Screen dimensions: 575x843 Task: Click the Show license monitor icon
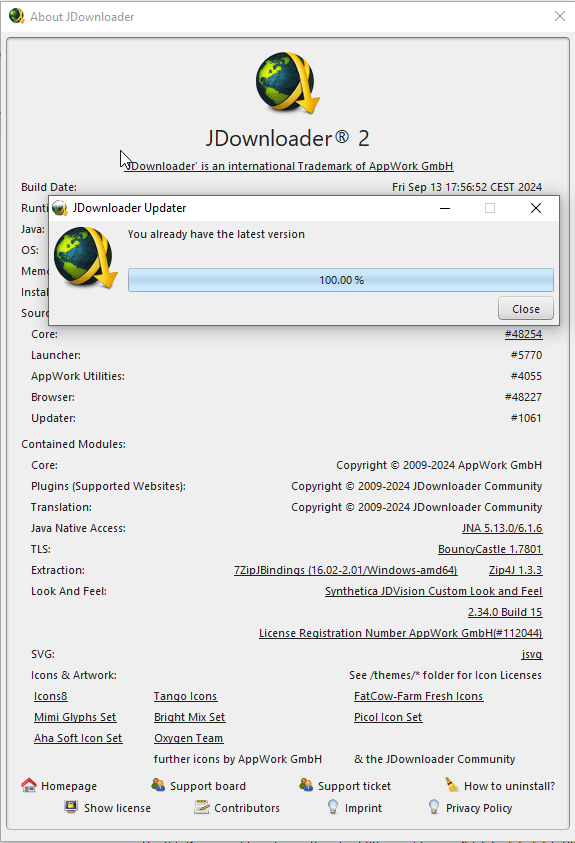pos(71,807)
